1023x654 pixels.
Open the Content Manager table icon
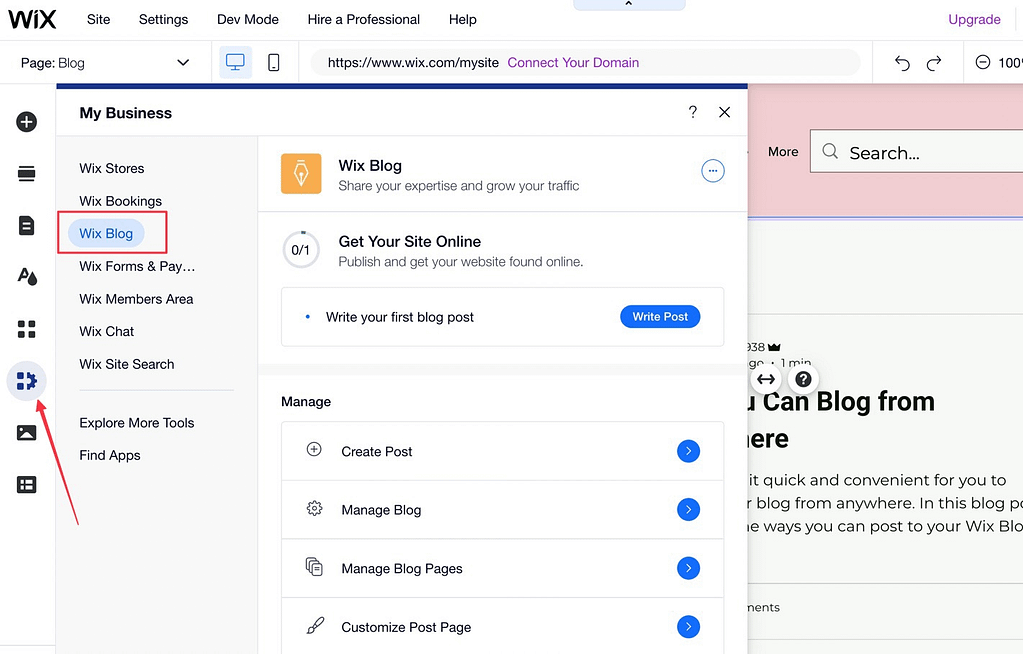click(x=27, y=484)
